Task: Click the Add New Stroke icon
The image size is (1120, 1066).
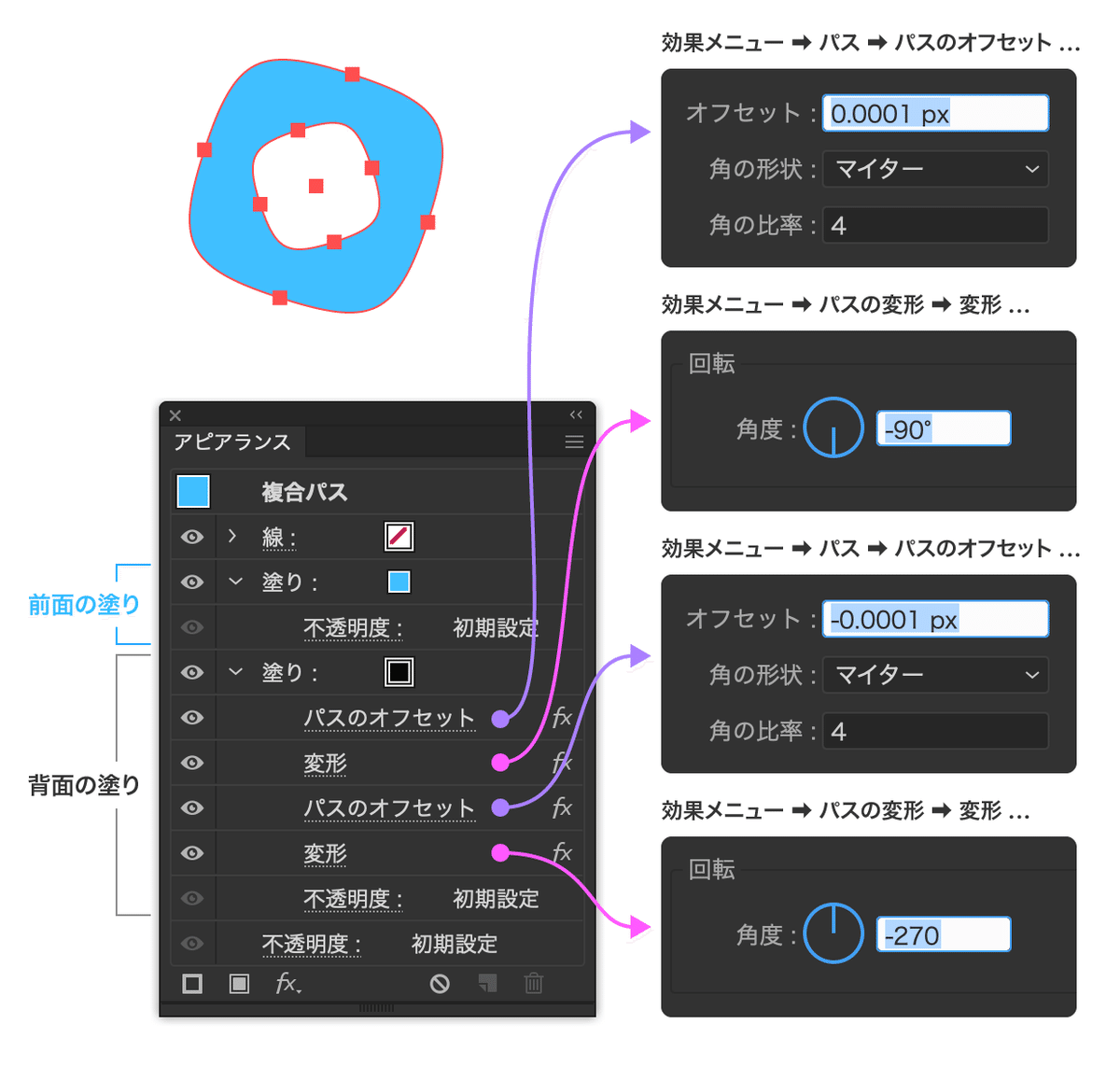Action: point(191,984)
